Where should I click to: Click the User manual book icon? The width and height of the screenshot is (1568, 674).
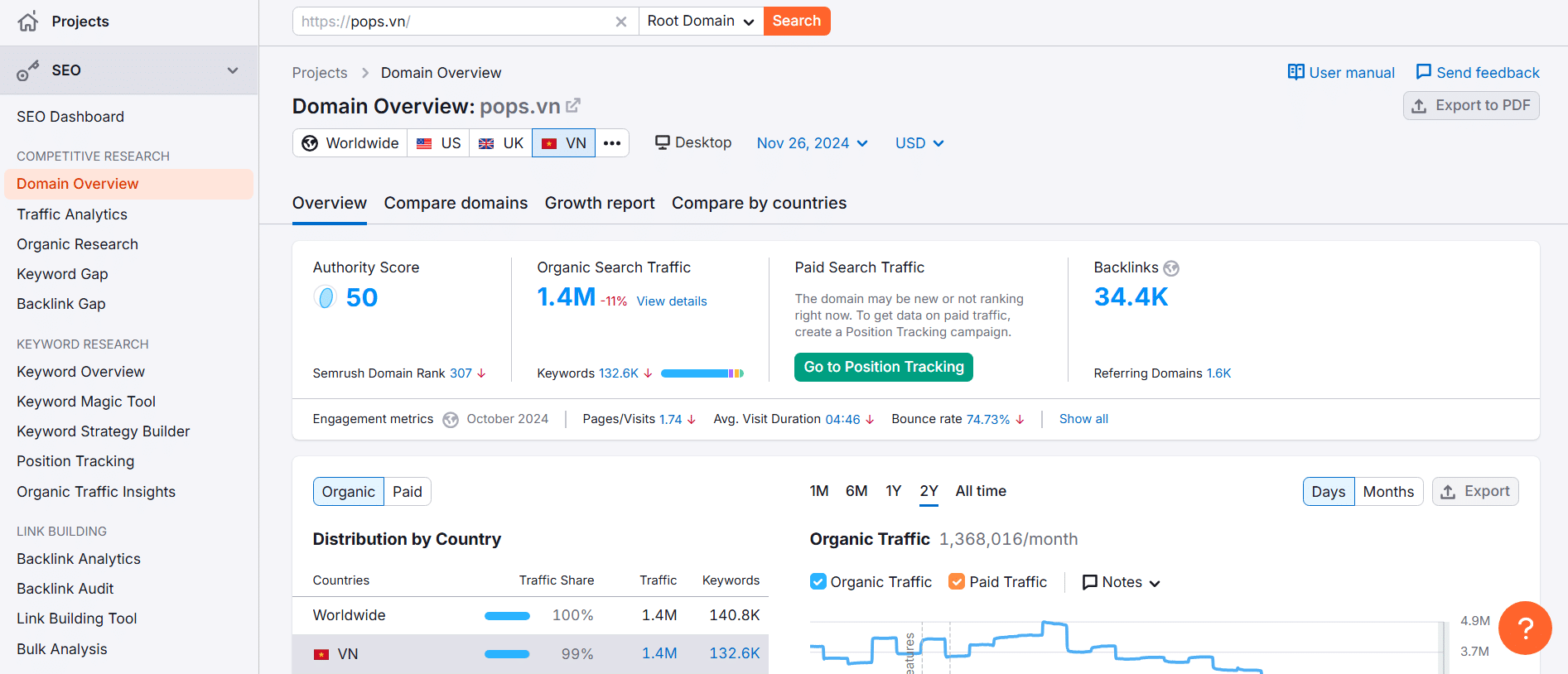coord(1295,72)
